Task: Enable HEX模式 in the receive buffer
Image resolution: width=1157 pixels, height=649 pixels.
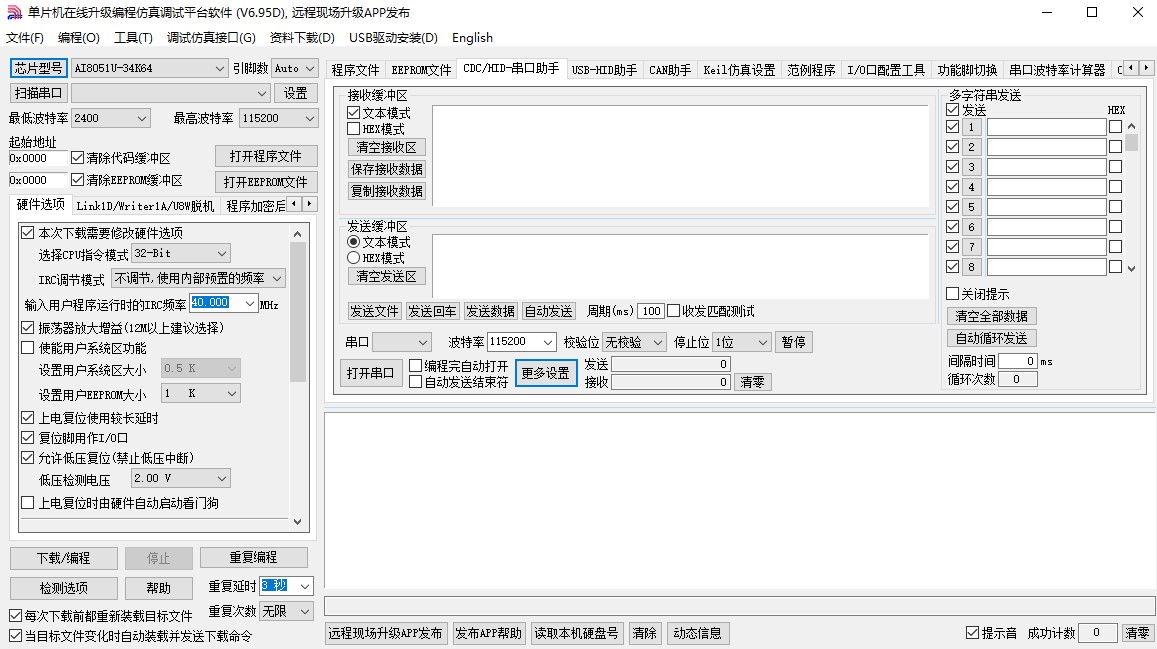Action: coord(353,129)
